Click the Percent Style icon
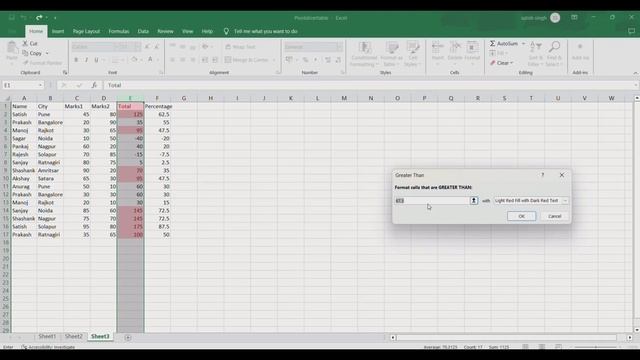 [305, 60]
